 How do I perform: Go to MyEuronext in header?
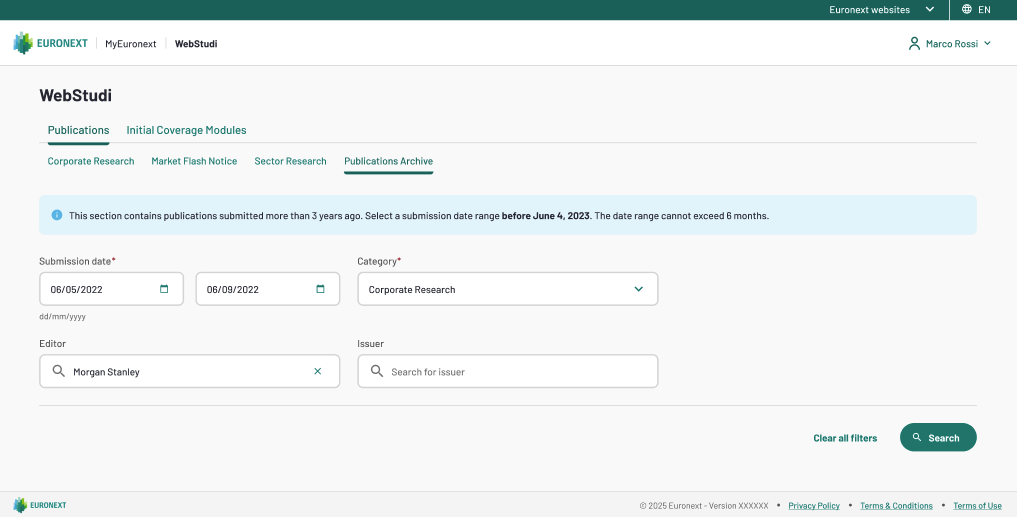pos(131,43)
